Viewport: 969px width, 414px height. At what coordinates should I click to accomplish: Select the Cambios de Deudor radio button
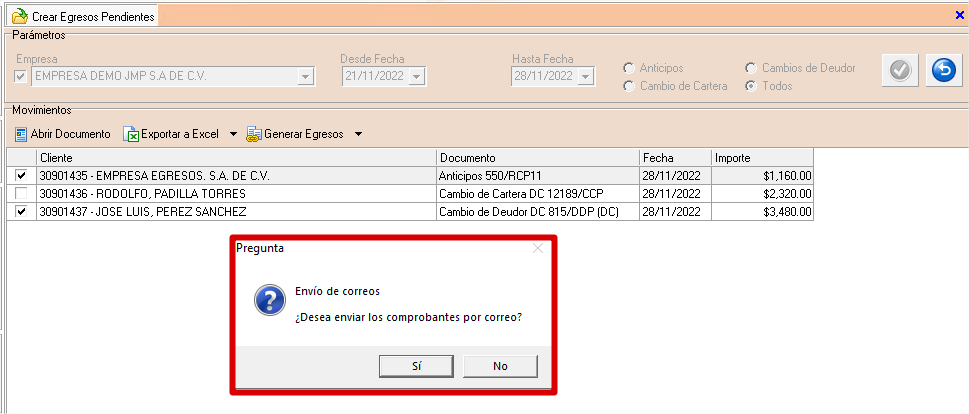pyautogui.click(x=751, y=68)
